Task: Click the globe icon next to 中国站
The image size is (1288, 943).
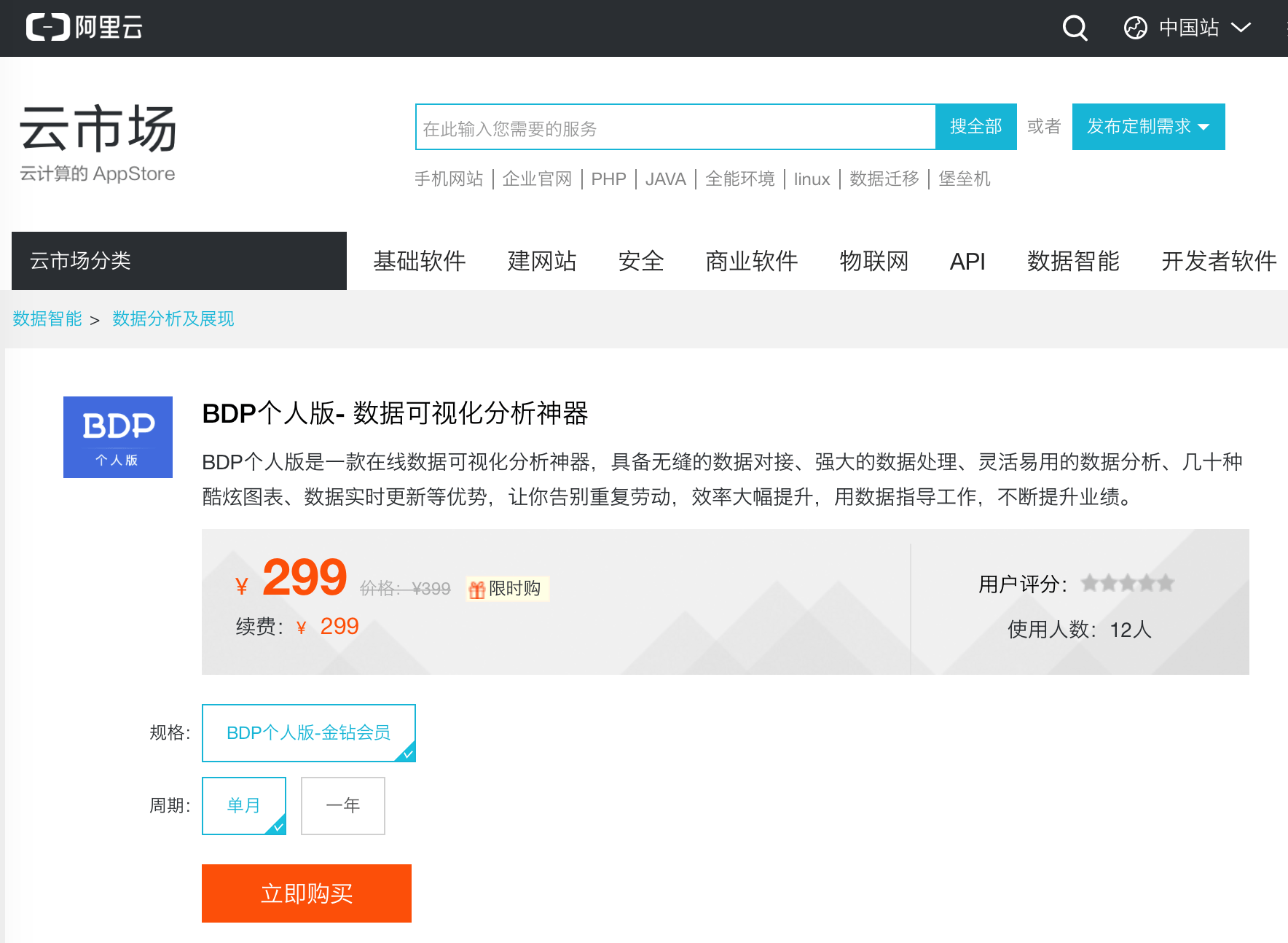Action: (1134, 28)
